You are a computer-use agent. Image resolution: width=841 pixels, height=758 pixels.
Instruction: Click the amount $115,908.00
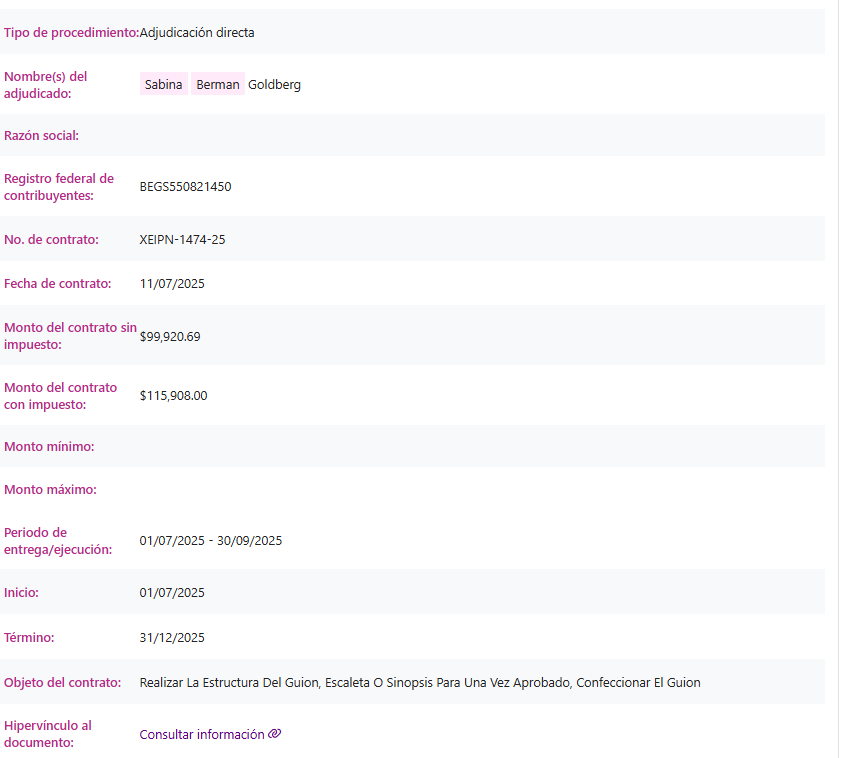tap(173, 395)
